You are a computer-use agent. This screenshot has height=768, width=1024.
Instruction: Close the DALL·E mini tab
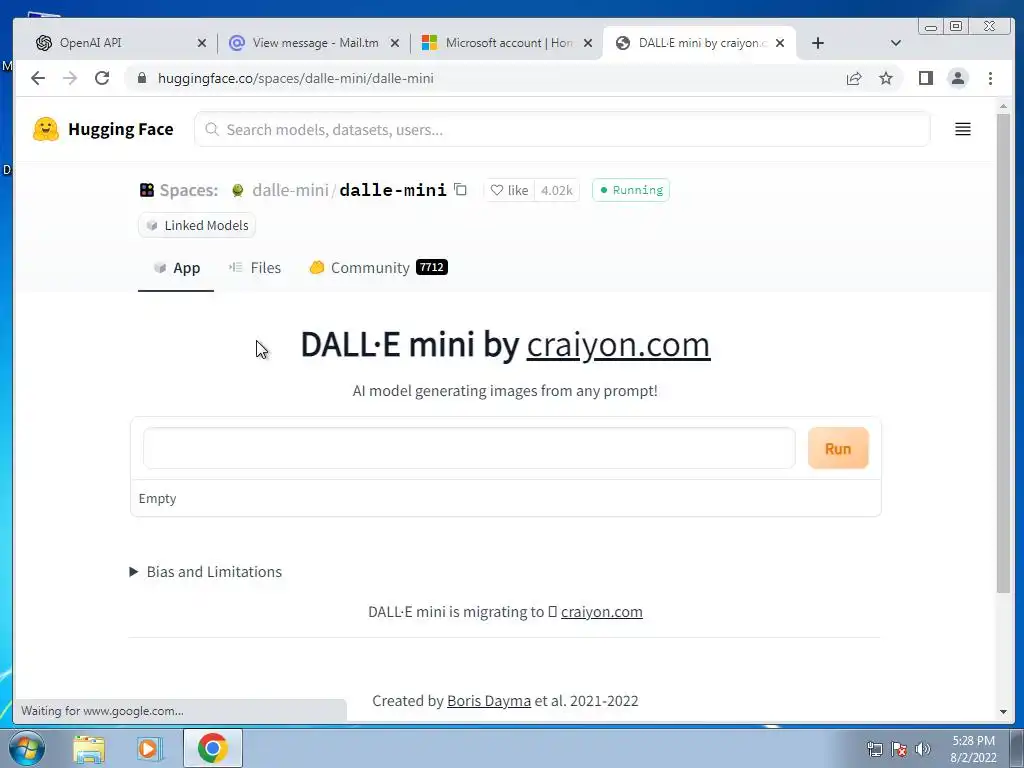[780, 43]
